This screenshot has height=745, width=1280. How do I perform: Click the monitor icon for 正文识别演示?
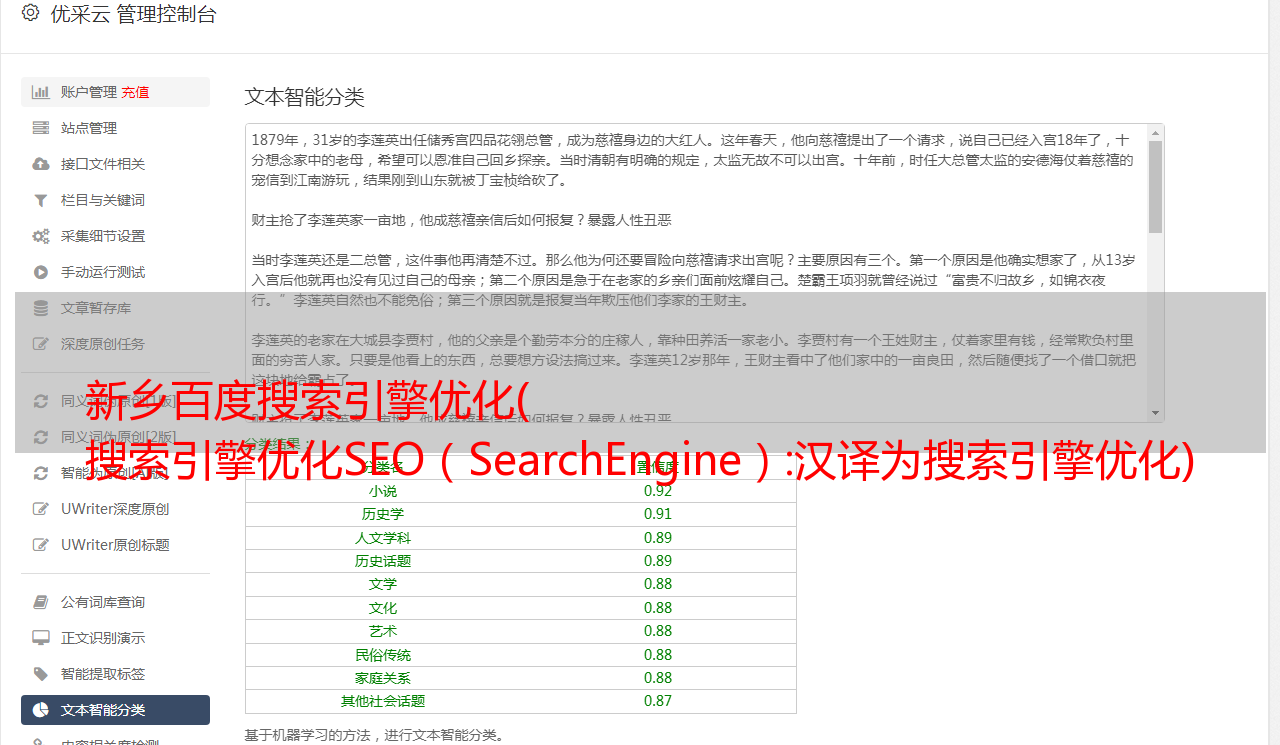click(41, 638)
